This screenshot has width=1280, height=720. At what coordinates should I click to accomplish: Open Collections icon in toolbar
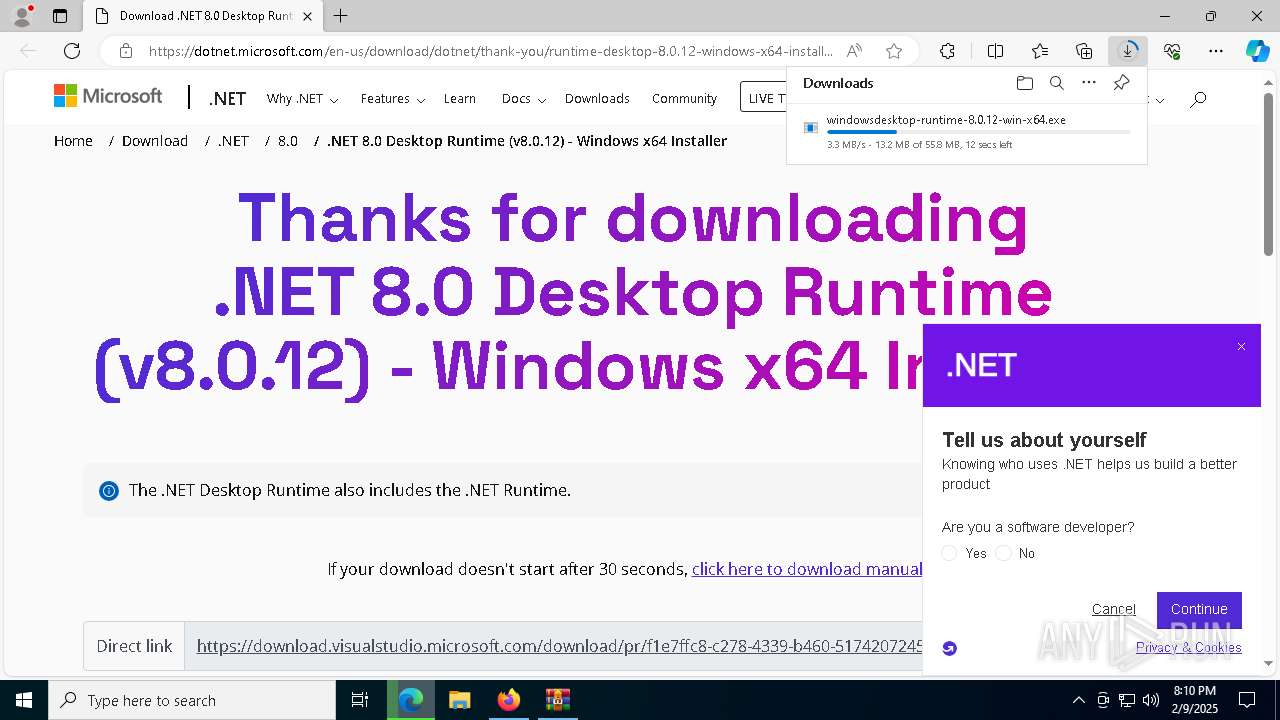click(1084, 51)
